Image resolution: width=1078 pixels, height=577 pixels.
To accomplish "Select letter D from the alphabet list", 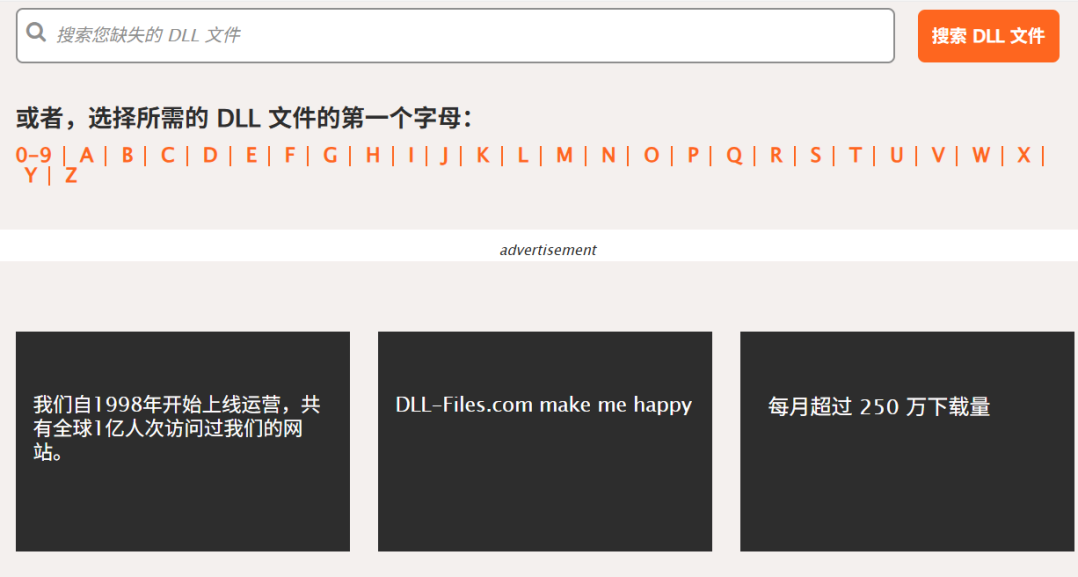I will (x=208, y=156).
